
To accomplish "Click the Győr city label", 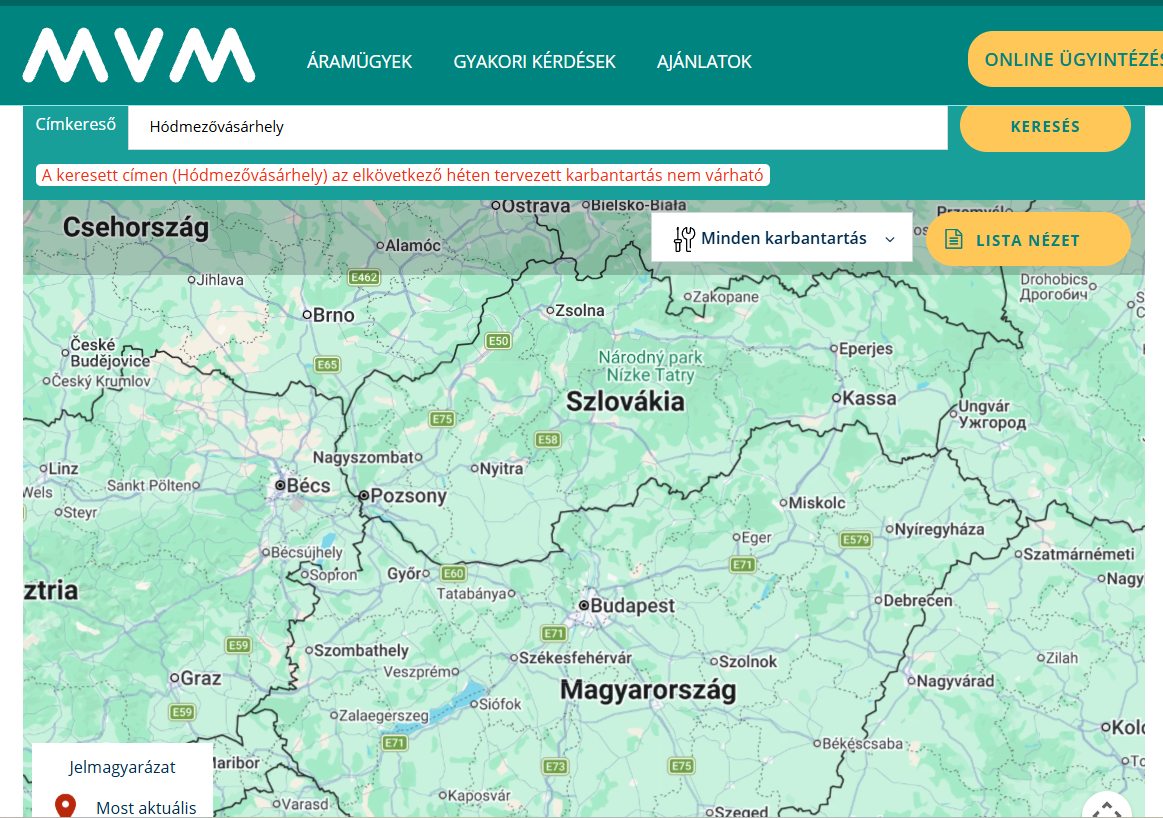I will (x=404, y=574).
